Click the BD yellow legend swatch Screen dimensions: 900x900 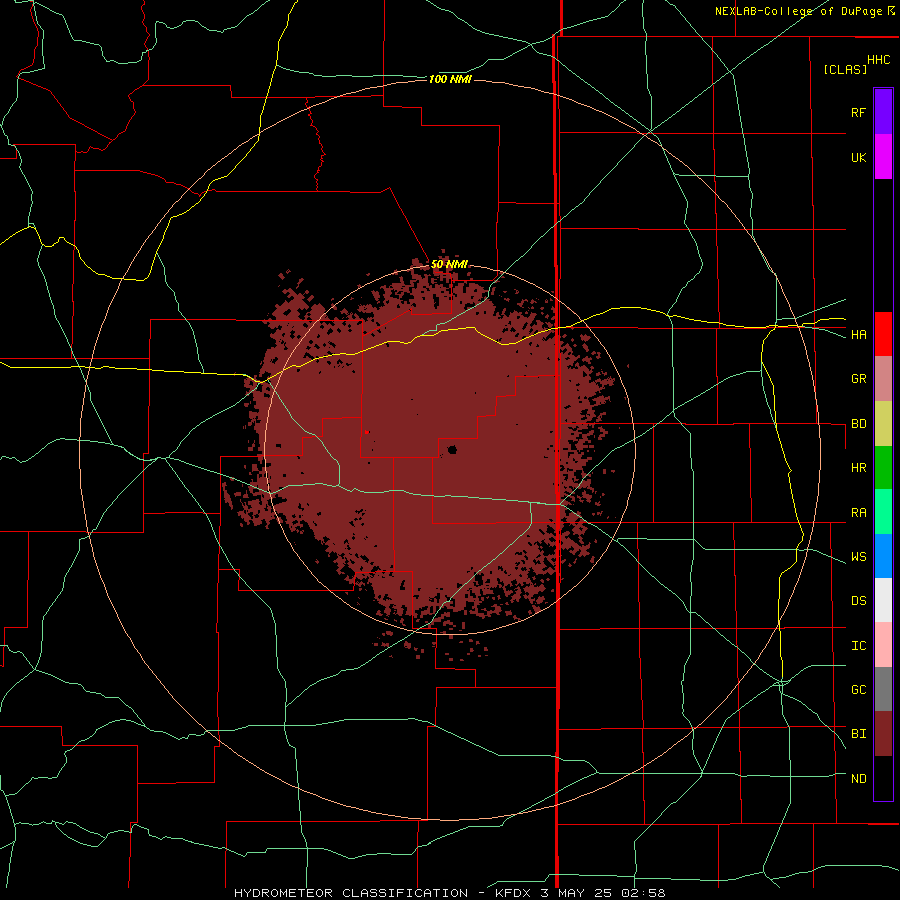pos(883,424)
